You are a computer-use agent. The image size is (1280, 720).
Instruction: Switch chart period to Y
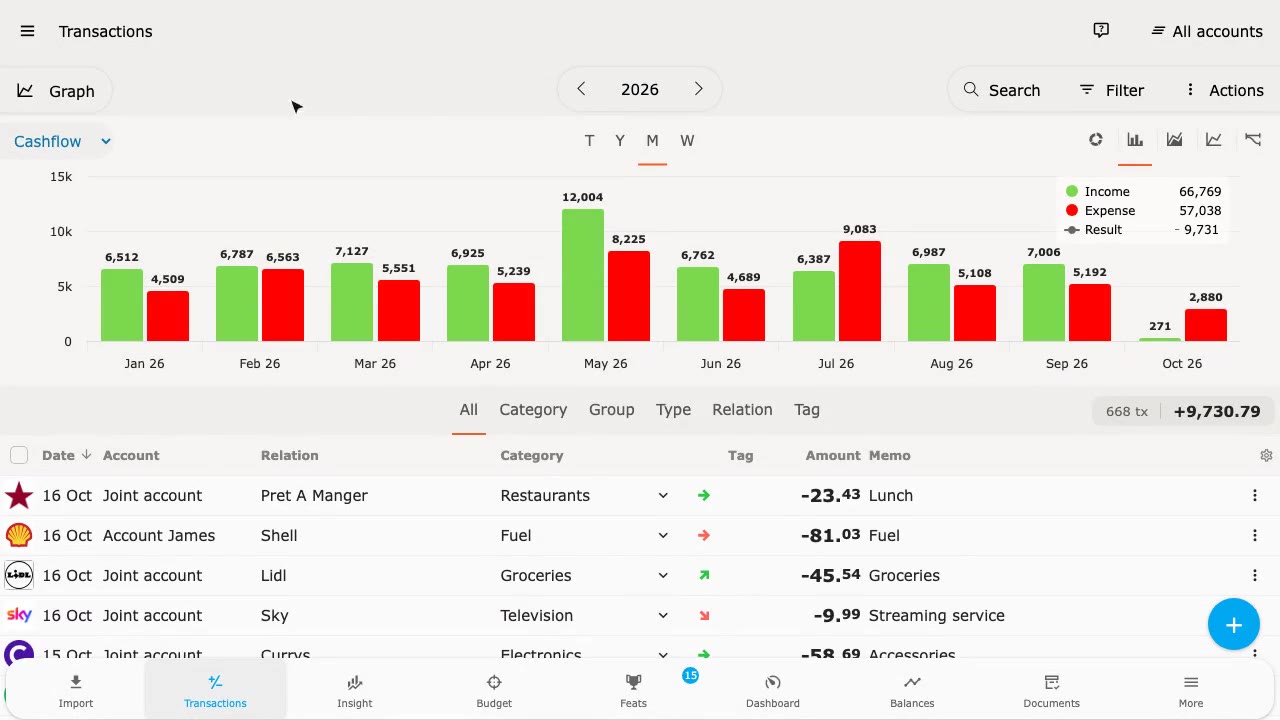click(620, 141)
